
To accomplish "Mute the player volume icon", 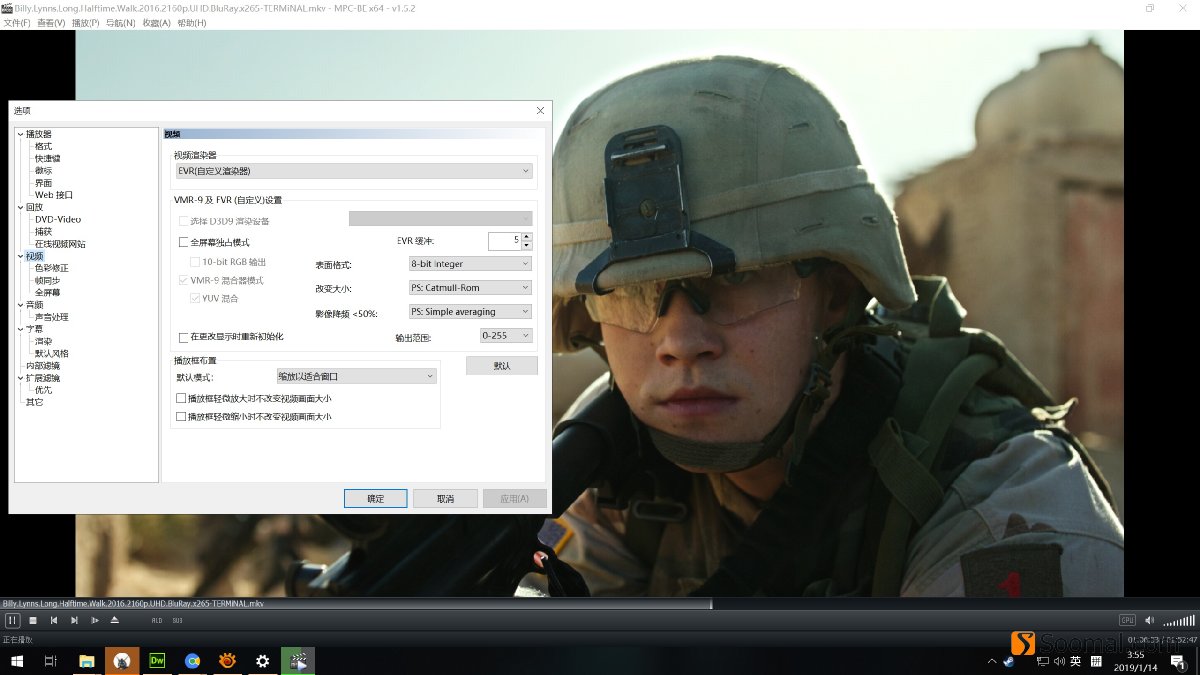I will point(1148,619).
